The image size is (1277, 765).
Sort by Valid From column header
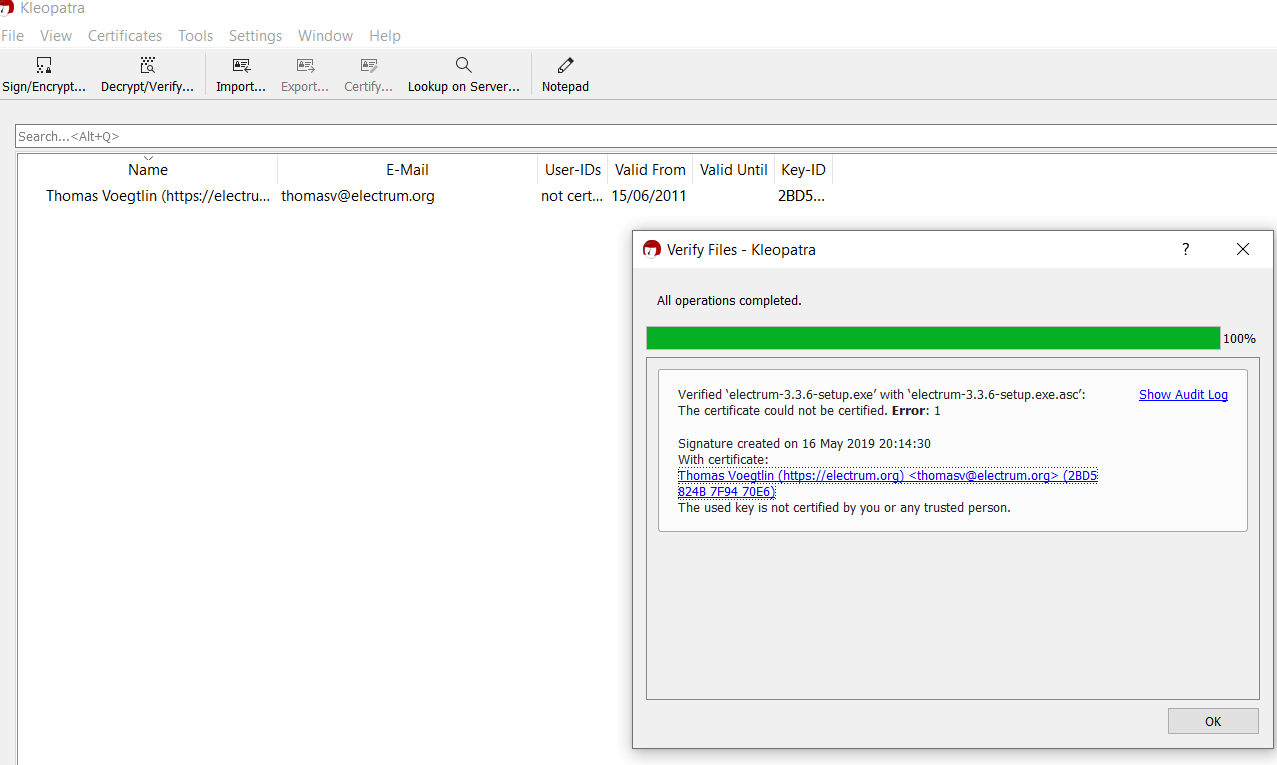(650, 169)
